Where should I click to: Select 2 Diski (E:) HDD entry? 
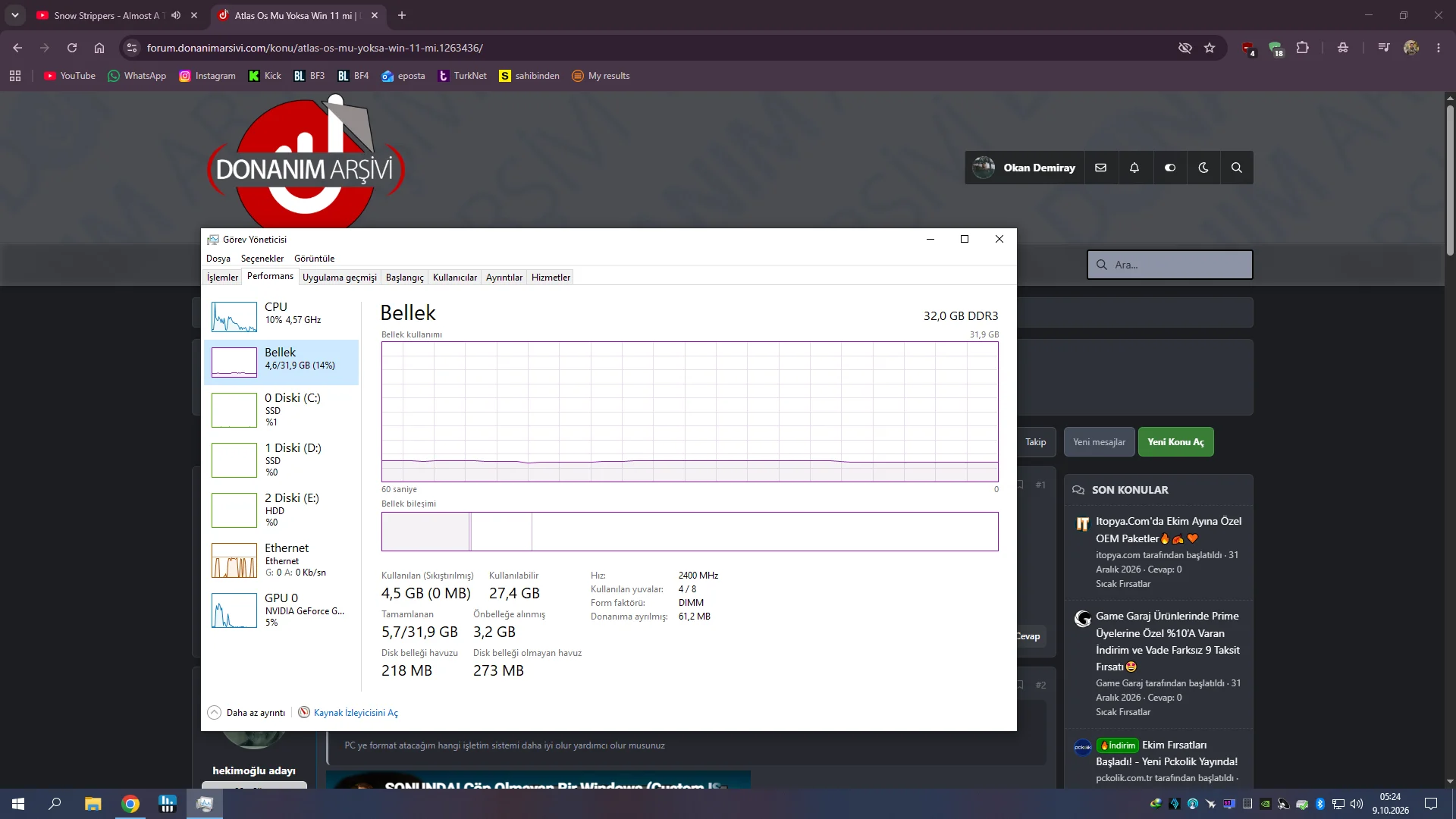pyautogui.click(x=281, y=510)
